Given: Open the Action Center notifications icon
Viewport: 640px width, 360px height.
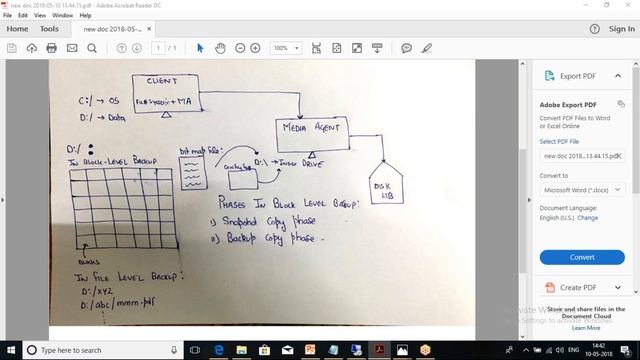Looking at the screenshot, I should point(625,350).
